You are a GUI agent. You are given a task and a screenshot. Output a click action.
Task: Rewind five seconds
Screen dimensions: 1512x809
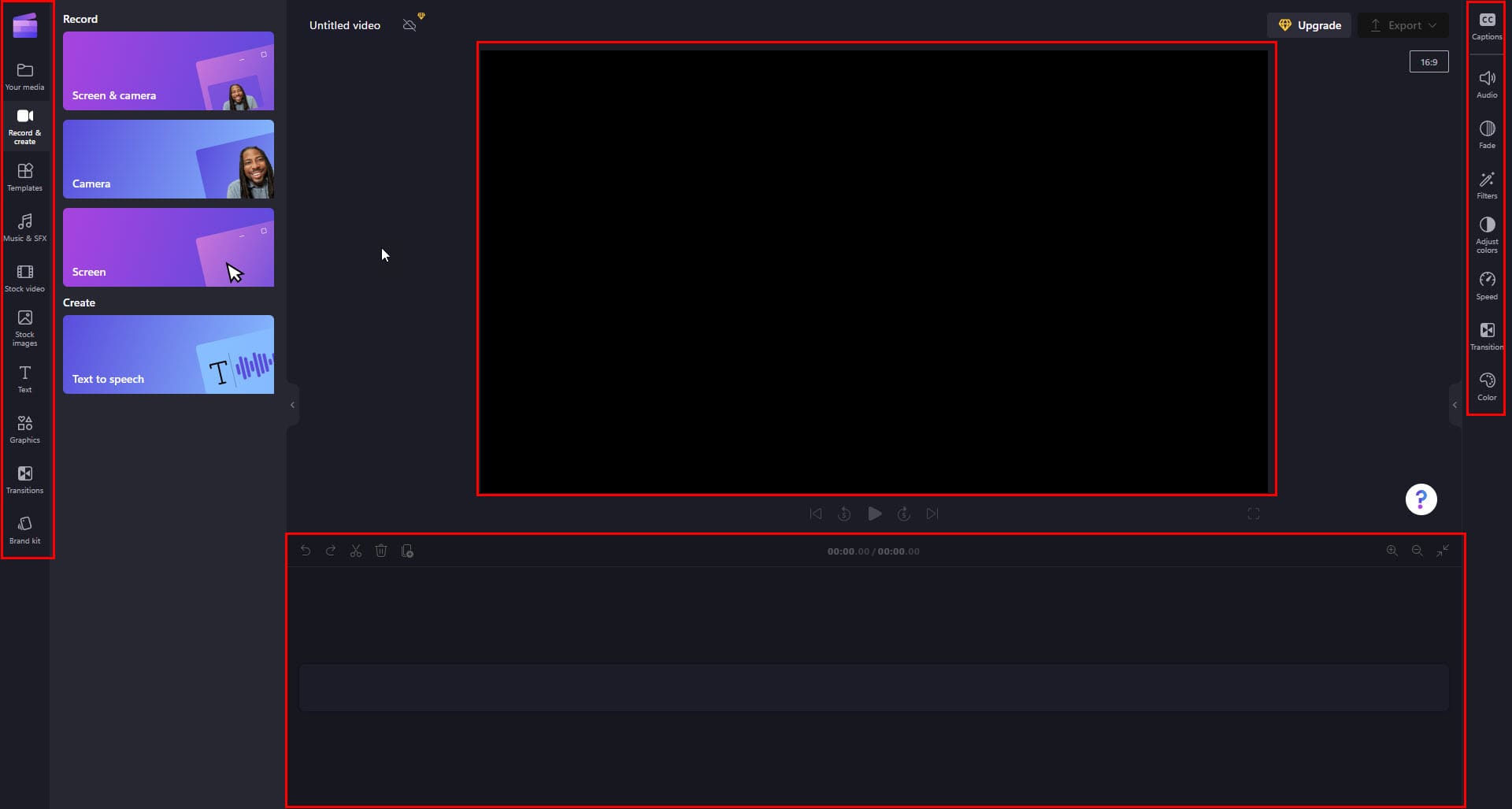844,514
